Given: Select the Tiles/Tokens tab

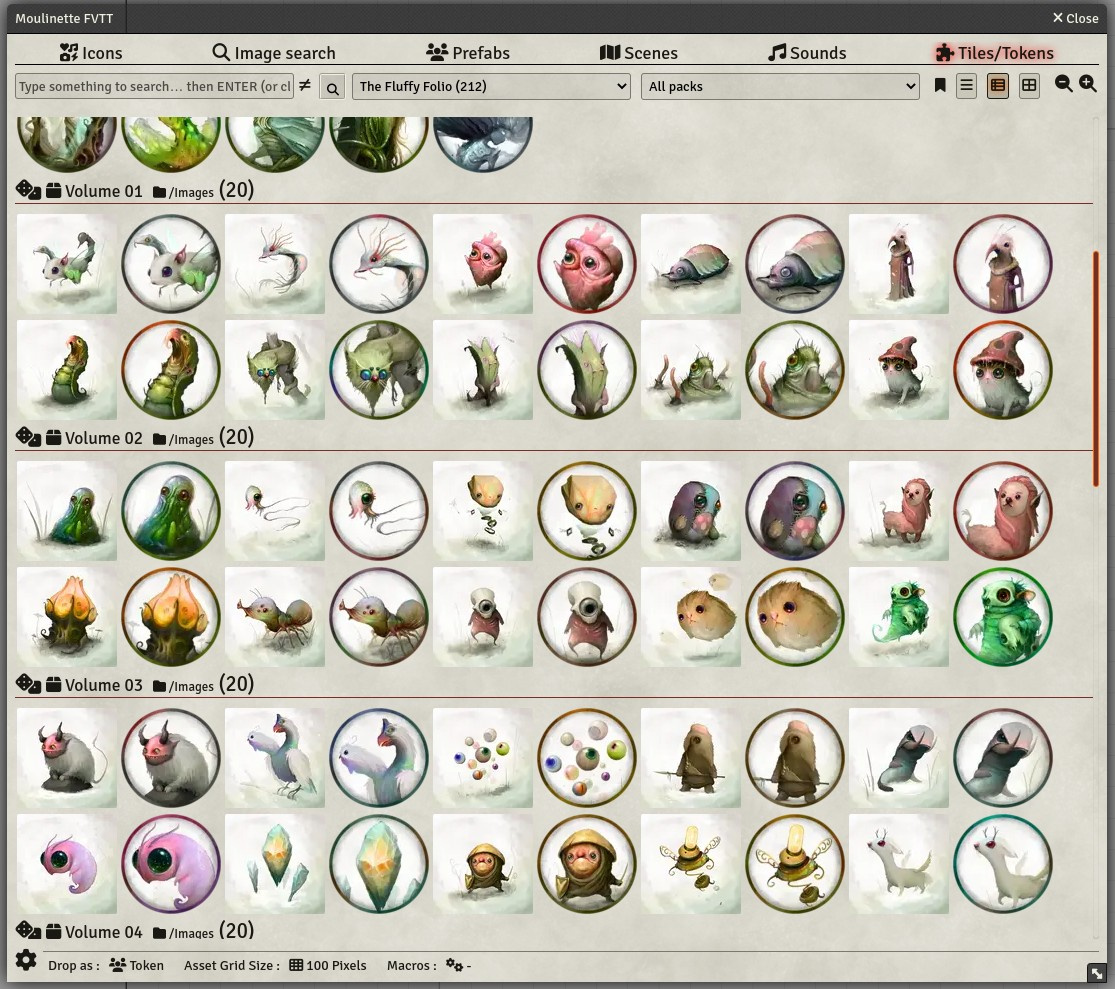Looking at the screenshot, I should click(994, 53).
